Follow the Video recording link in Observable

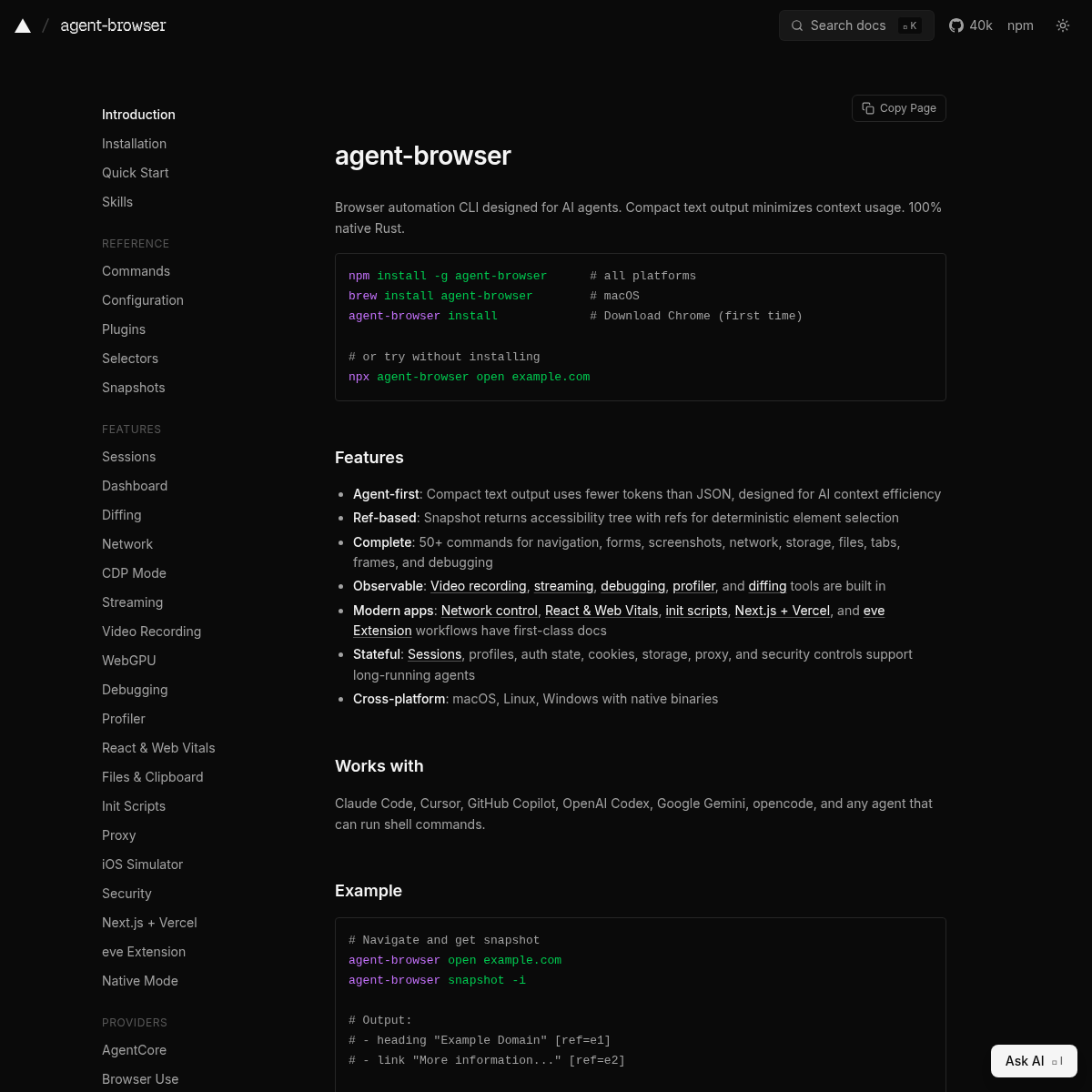click(x=479, y=586)
